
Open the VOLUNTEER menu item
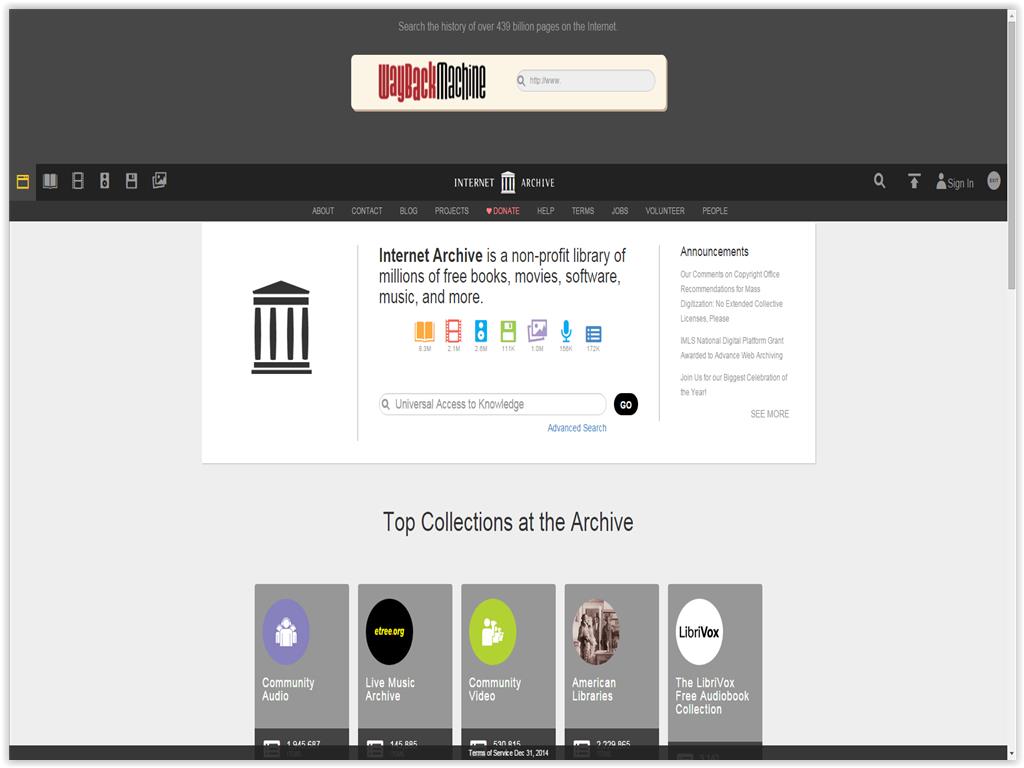click(x=665, y=211)
